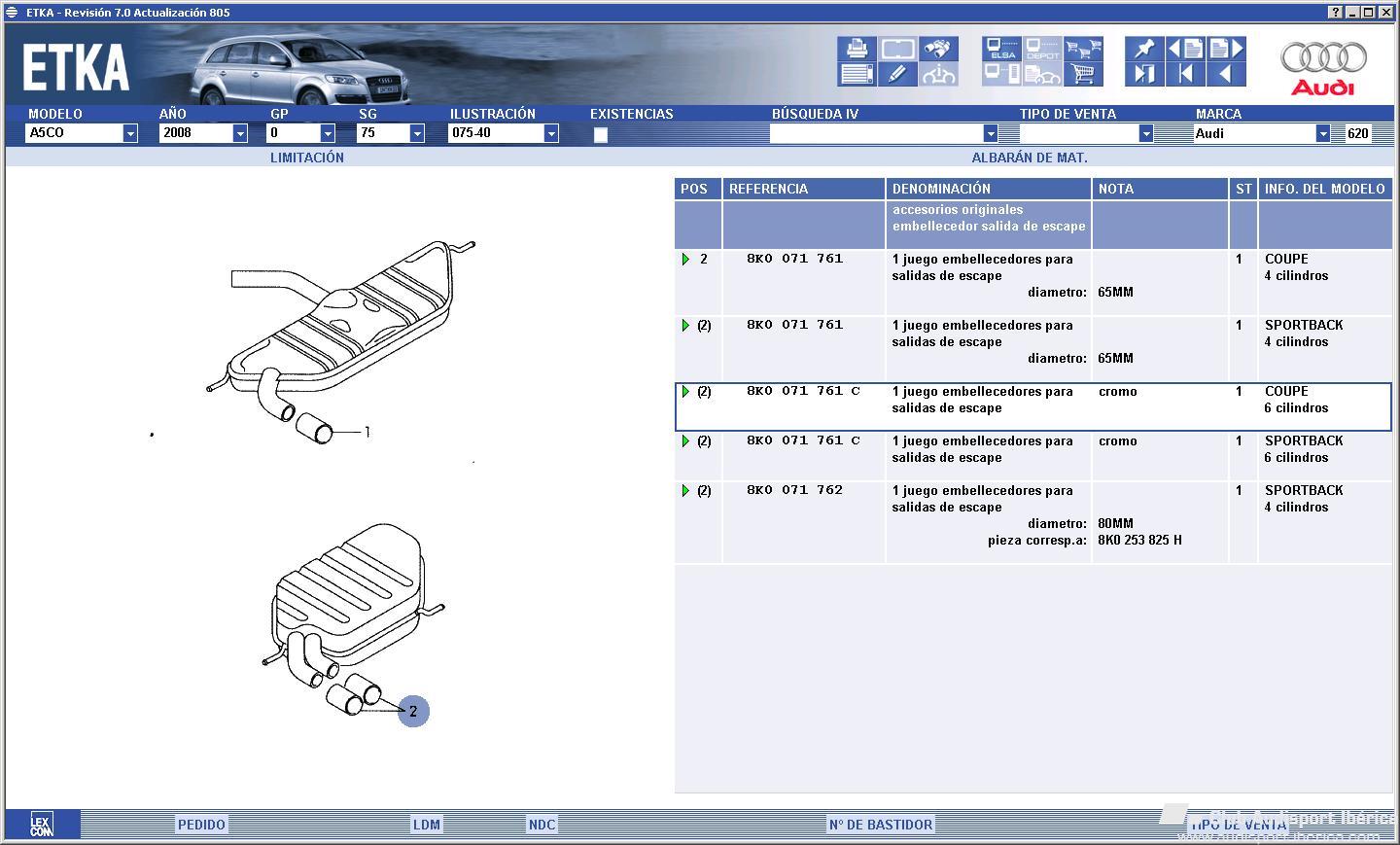Click the DENOMINACIÓN column header
Image resolution: width=1400 pixels, height=845 pixels.
click(x=988, y=189)
